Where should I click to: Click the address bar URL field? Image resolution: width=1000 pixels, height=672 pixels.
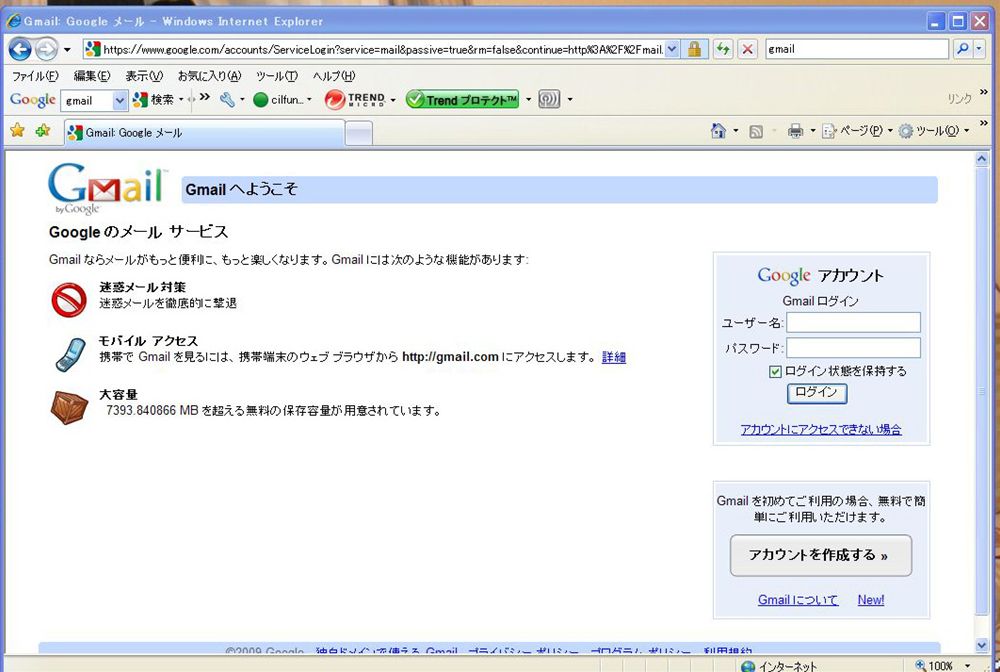pos(383,49)
